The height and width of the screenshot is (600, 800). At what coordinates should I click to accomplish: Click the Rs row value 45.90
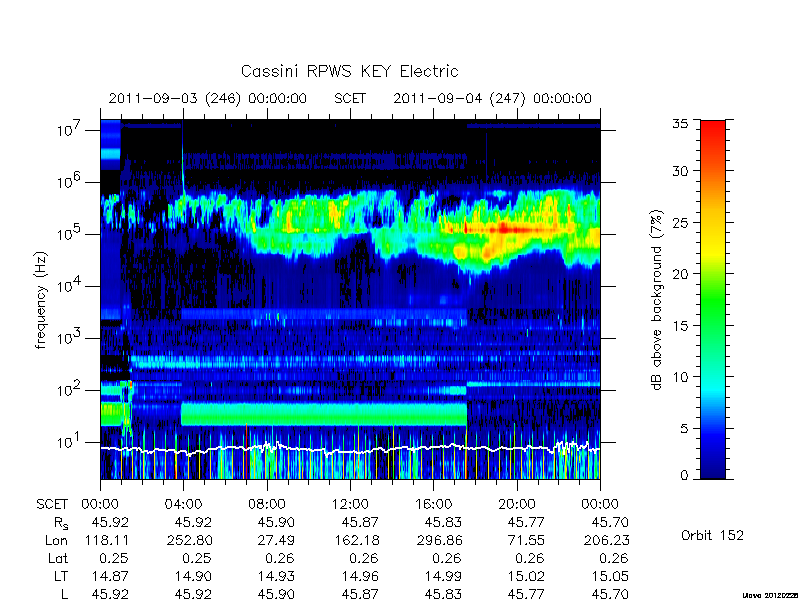click(x=276, y=522)
